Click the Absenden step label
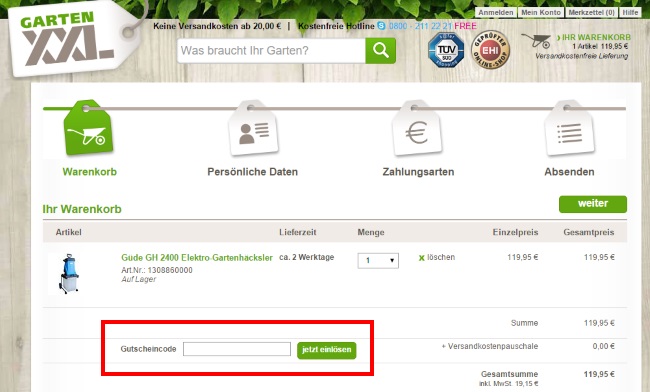Image resolution: width=650 pixels, height=392 pixels. (569, 172)
